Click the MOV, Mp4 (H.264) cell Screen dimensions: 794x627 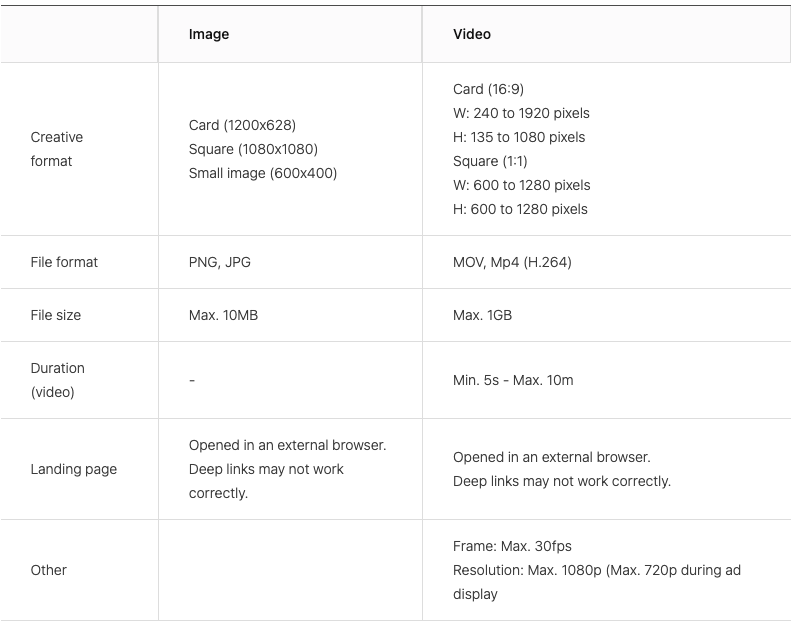[512, 262]
